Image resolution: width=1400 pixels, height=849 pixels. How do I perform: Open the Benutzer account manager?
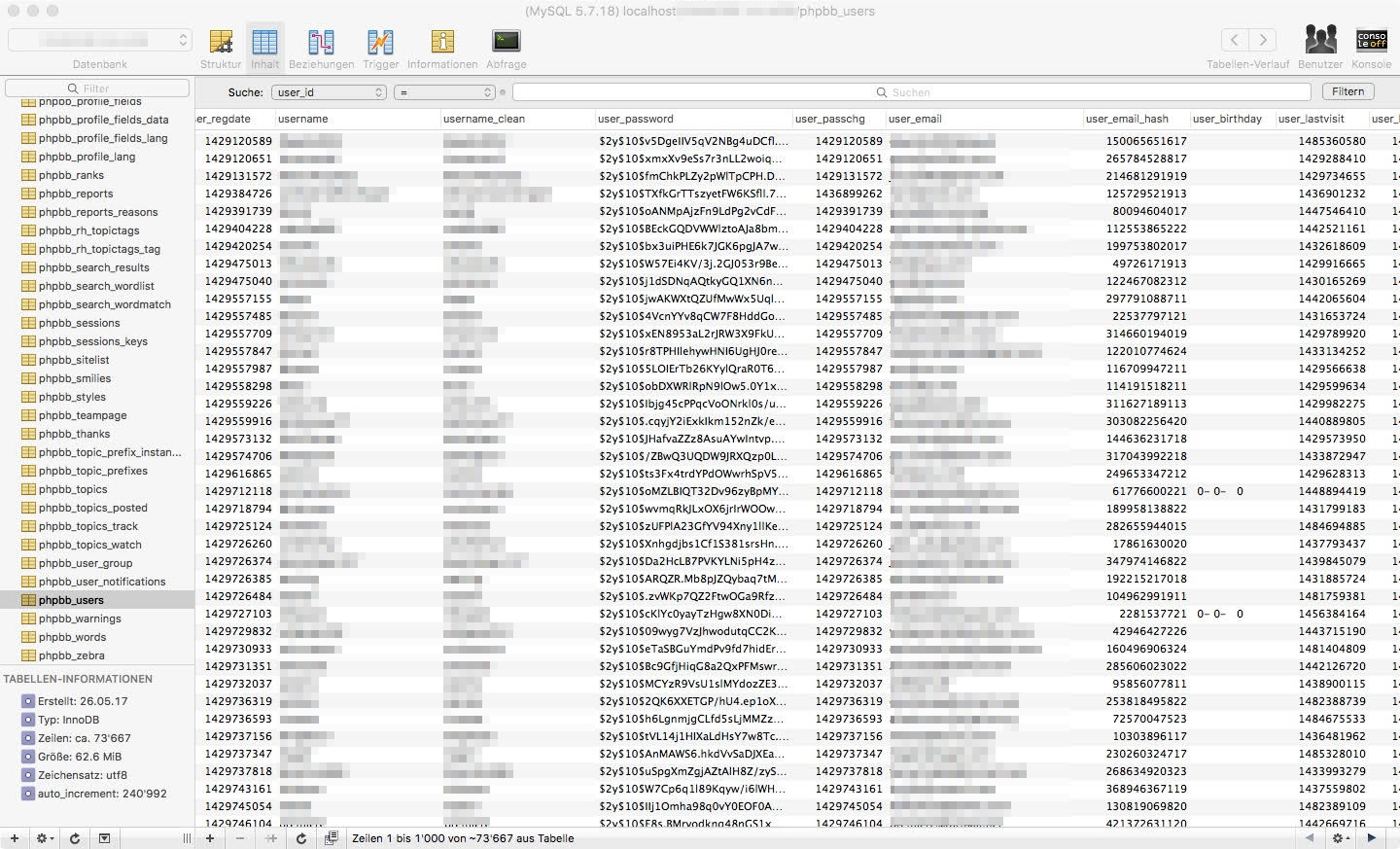click(1319, 44)
